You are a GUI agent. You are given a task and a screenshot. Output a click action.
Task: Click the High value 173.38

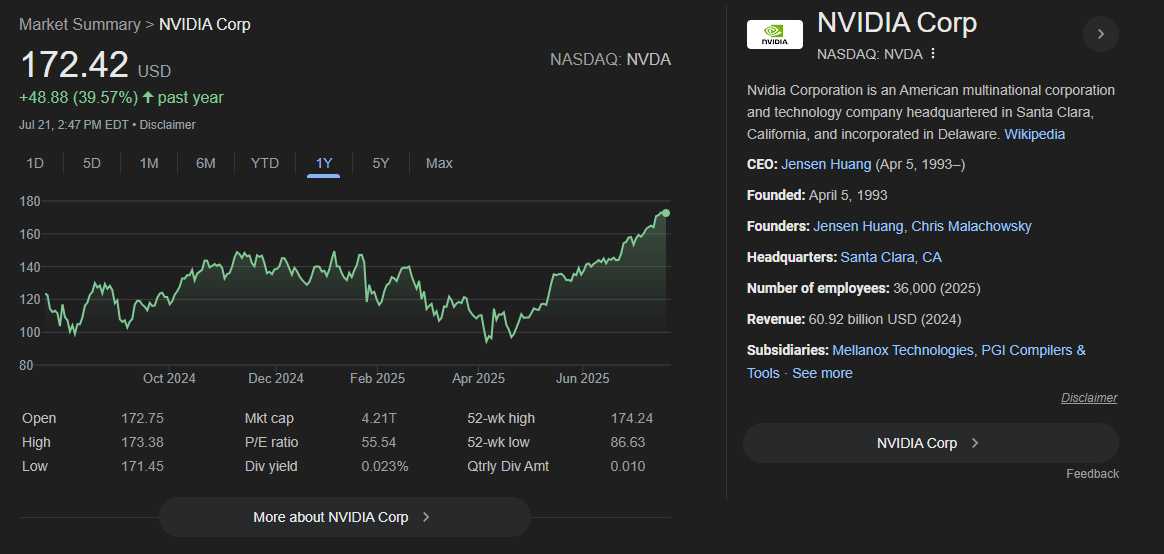click(143, 443)
